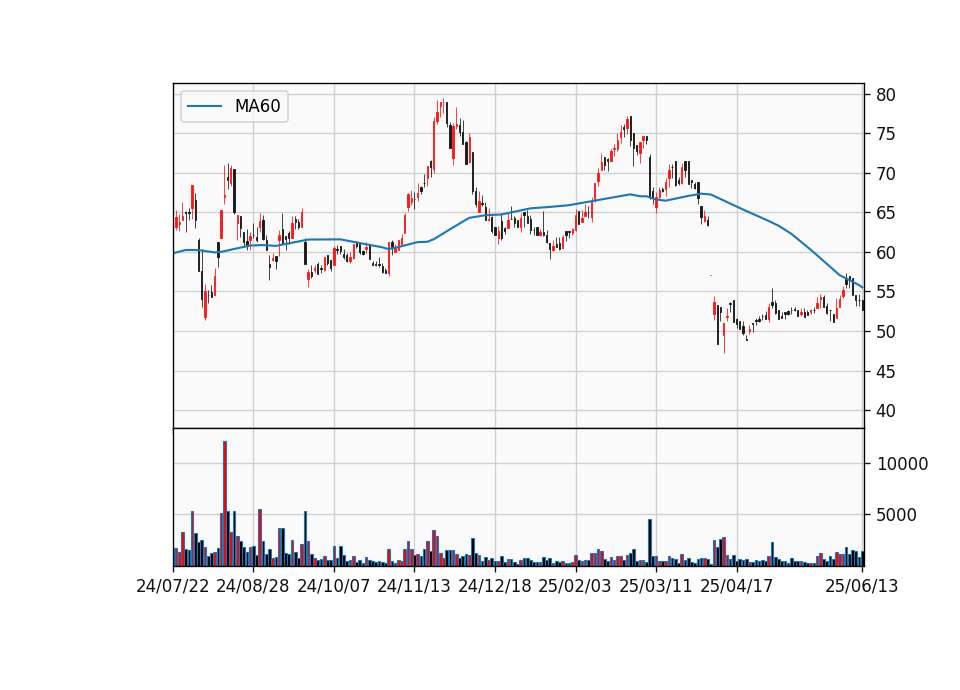Click the blue MA60 legend line sample
The image size is (960, 690).
[204, 106]
